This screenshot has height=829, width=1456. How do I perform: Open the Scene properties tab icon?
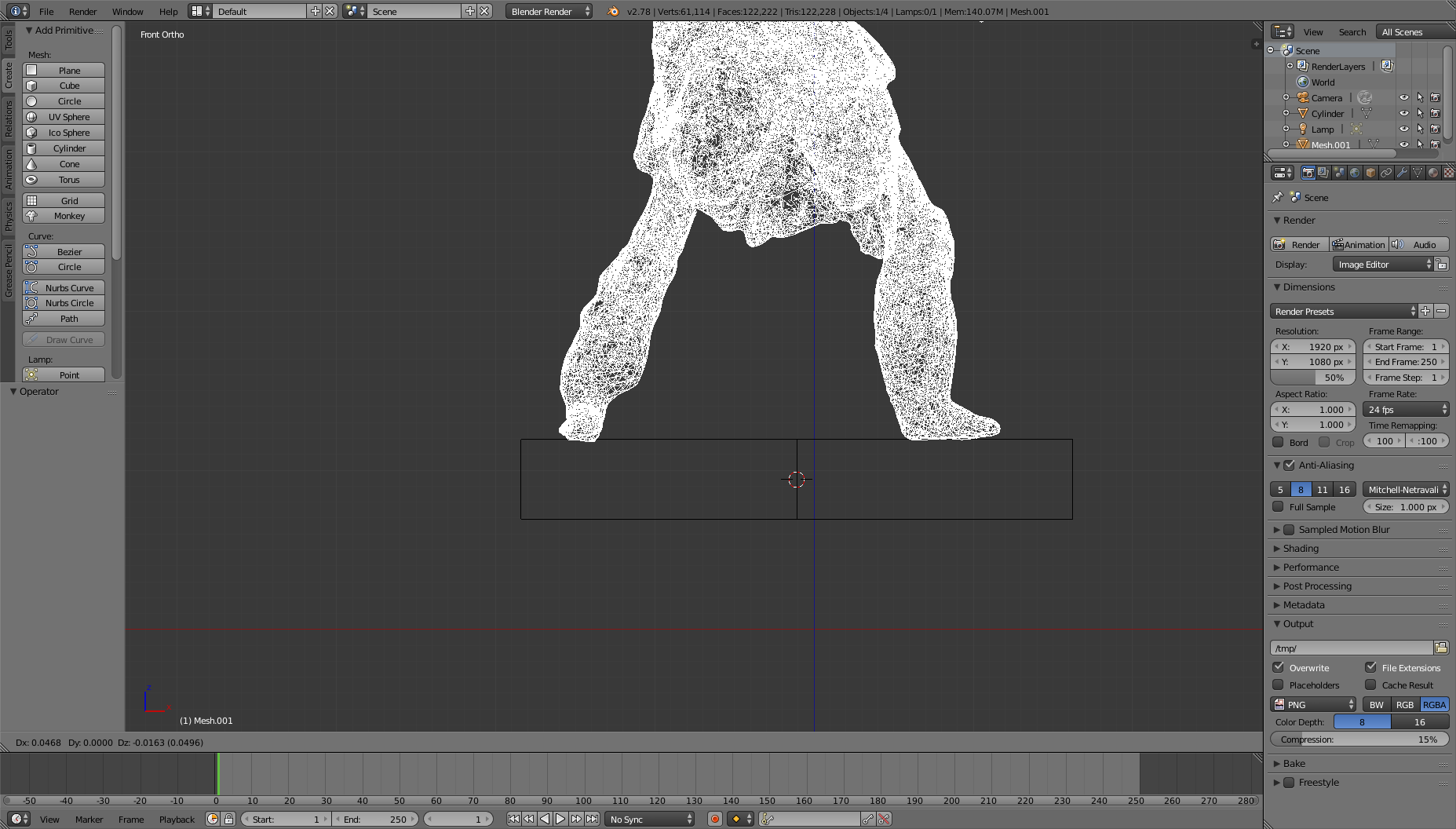(x=1339, y=173)
